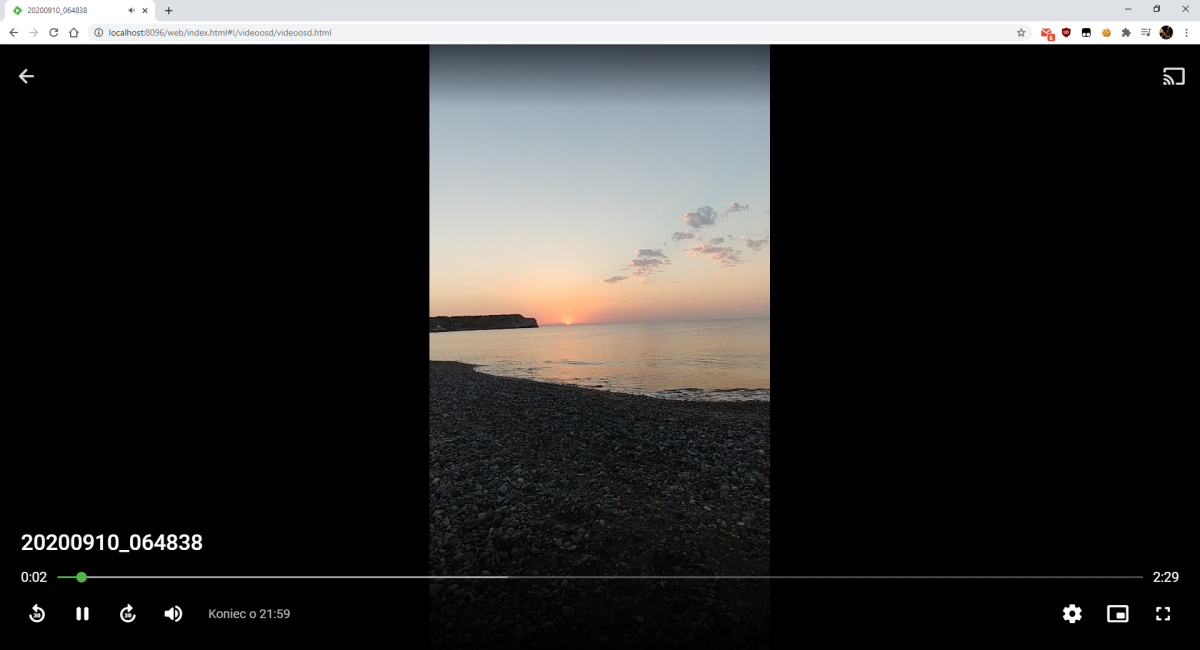Open the Chrome profile avatar
Screen dimensions: 1200x650
[1166, 32]
